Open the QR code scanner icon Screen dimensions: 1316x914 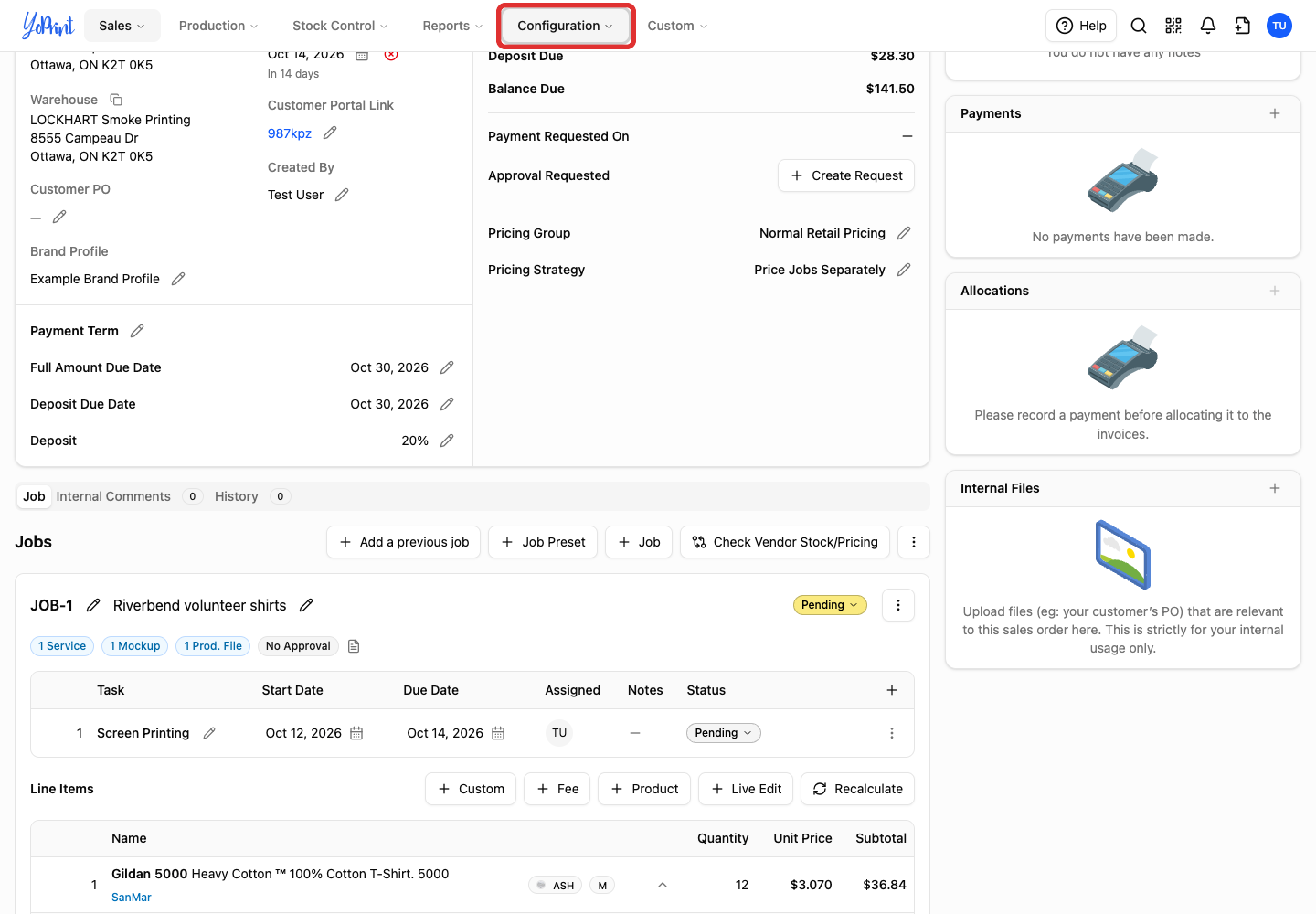click(1173, 26)
